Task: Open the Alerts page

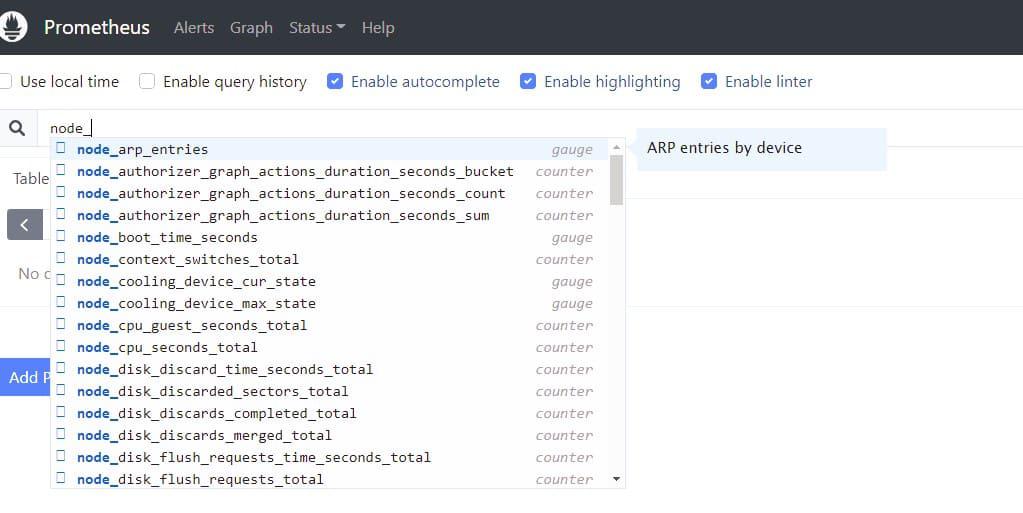Action: click(x=194, y=28)
